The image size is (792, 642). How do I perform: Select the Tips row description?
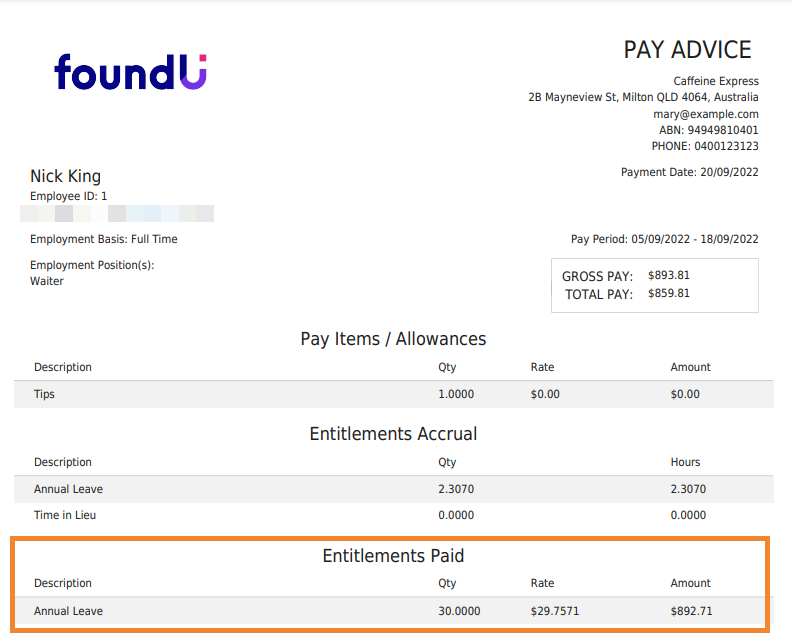(x=44, y=394)
